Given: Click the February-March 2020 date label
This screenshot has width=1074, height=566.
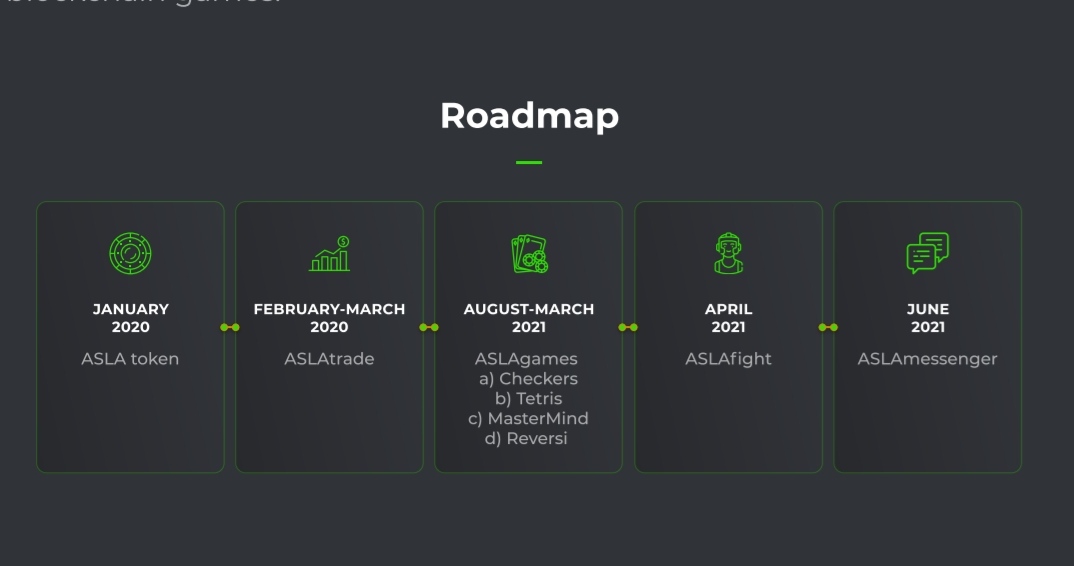Looking at the screenshot, I should [x=329, y=318].
